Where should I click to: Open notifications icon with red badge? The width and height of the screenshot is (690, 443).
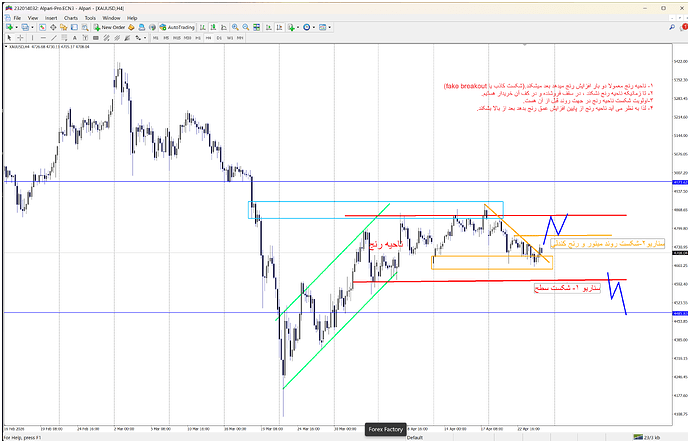tap(685, 27)
